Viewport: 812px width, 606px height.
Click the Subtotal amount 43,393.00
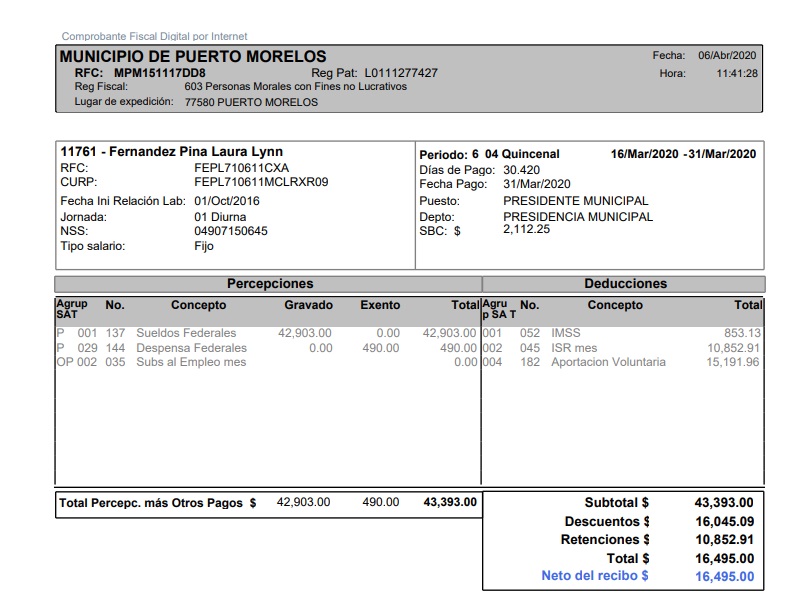[x=724, y=503]
